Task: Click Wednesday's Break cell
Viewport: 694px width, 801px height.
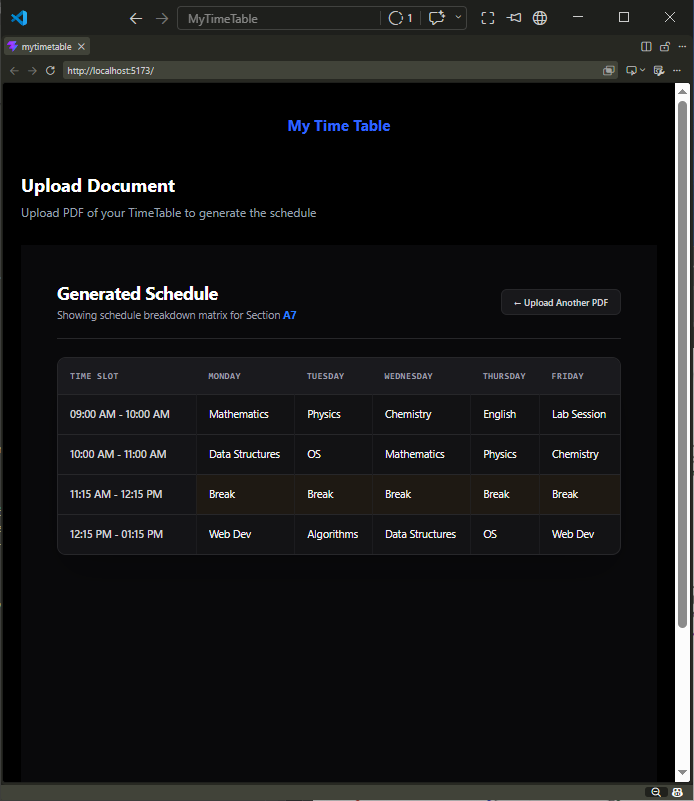Action: point(421,494)
